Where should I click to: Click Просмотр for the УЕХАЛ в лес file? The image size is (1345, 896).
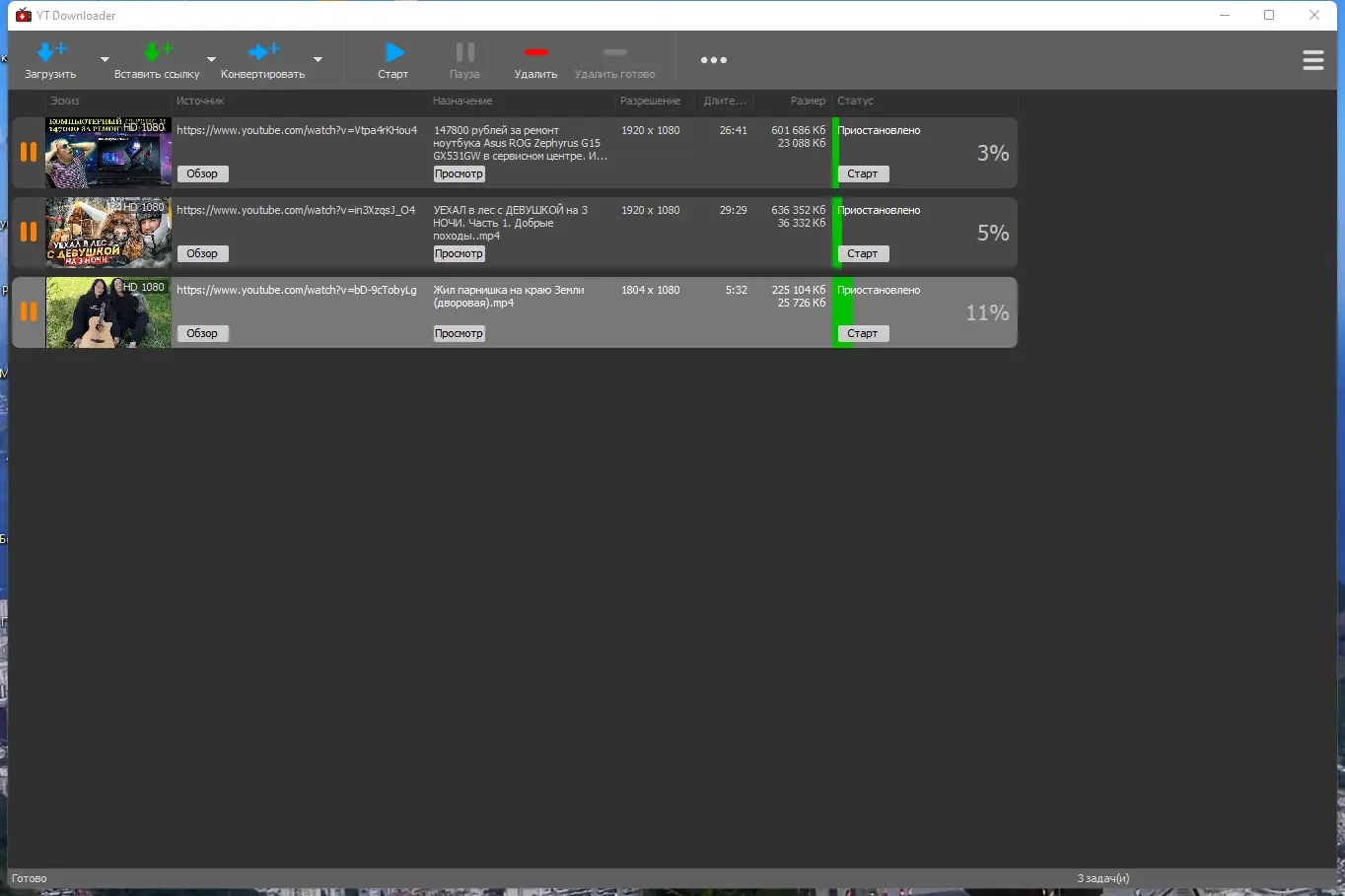[460, 253]
